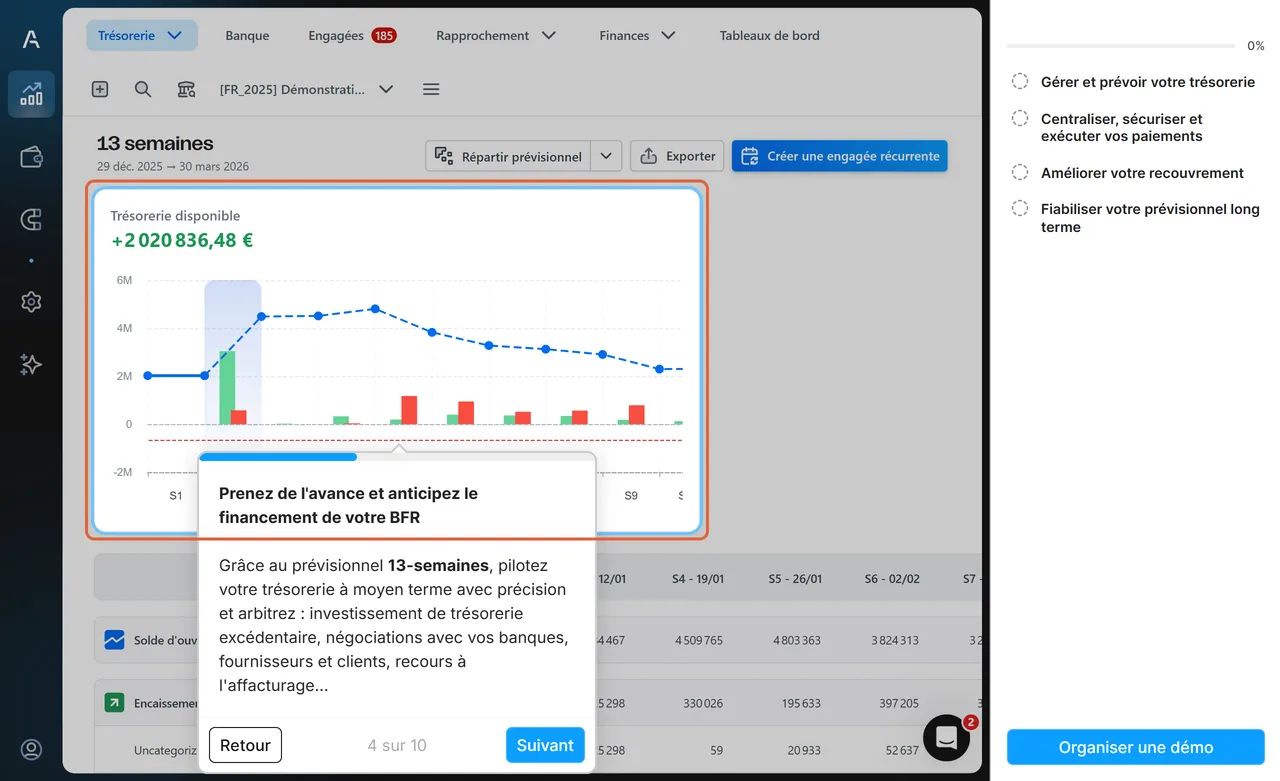Click the S4 - 19/01 column header
The image size is (1280, 781).
[697, 579]
